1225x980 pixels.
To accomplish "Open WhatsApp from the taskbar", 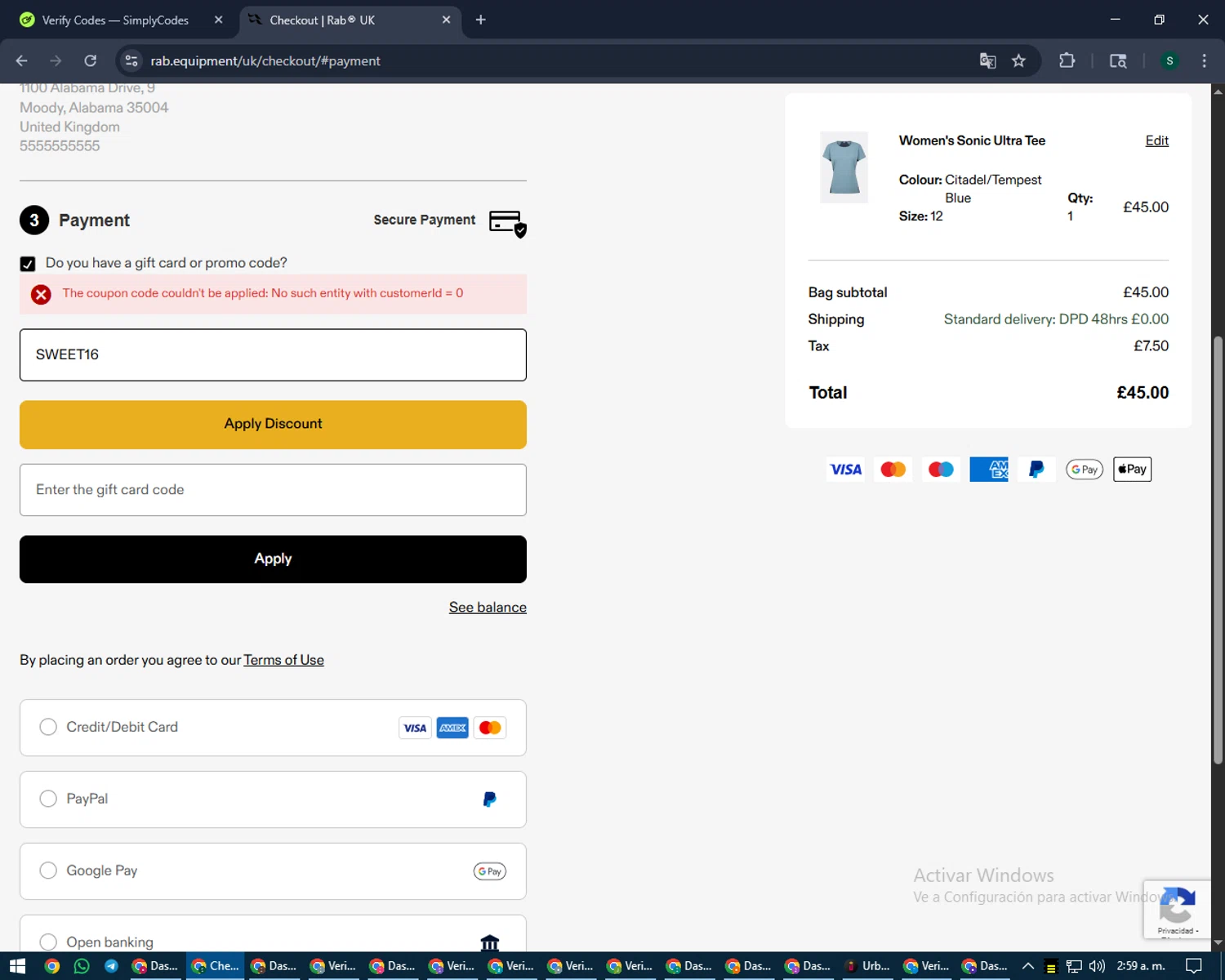I will coord(82,966).
